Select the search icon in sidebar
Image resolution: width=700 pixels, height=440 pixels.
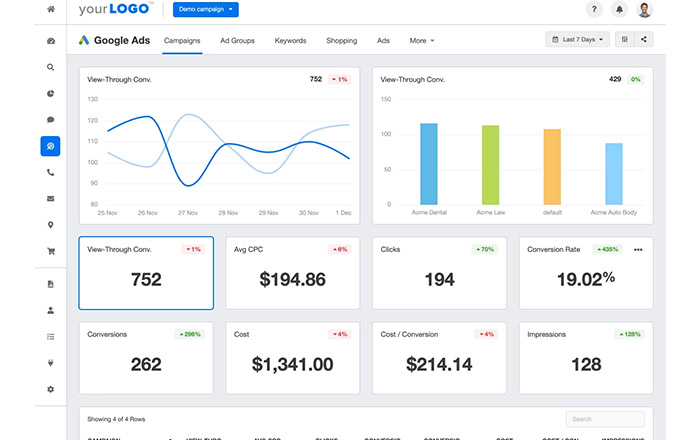[x=50, y=67]
